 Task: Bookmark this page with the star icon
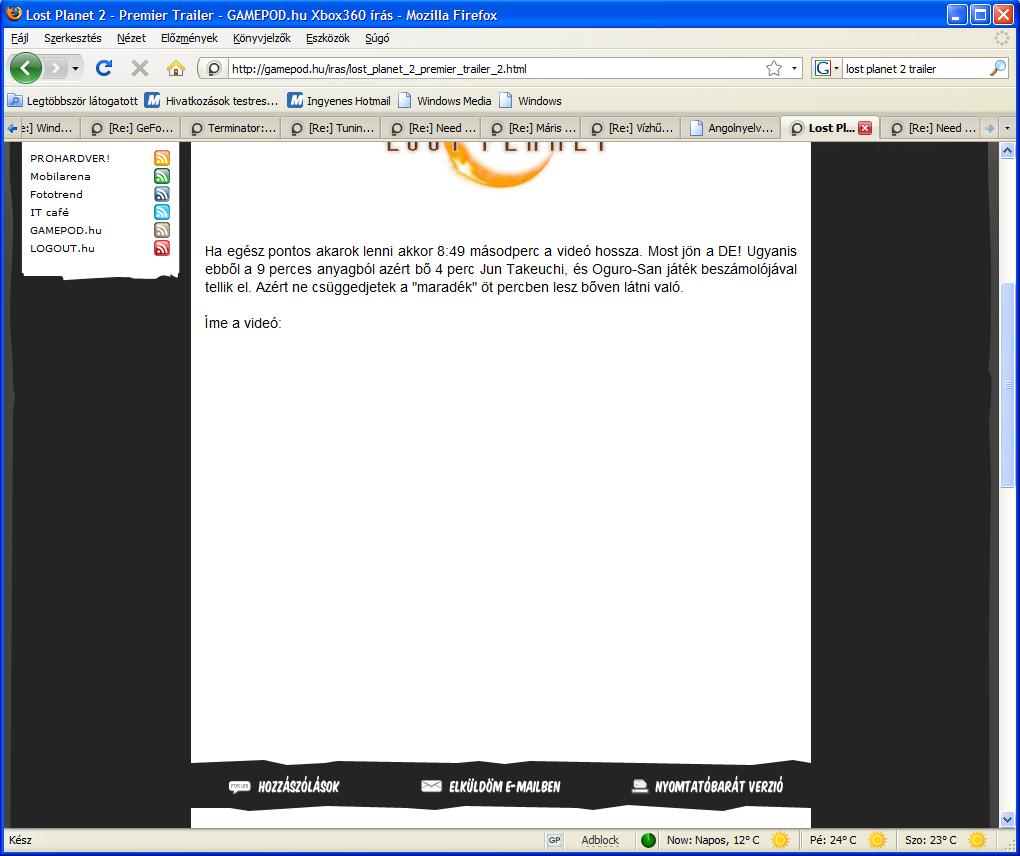pos(773,68)
